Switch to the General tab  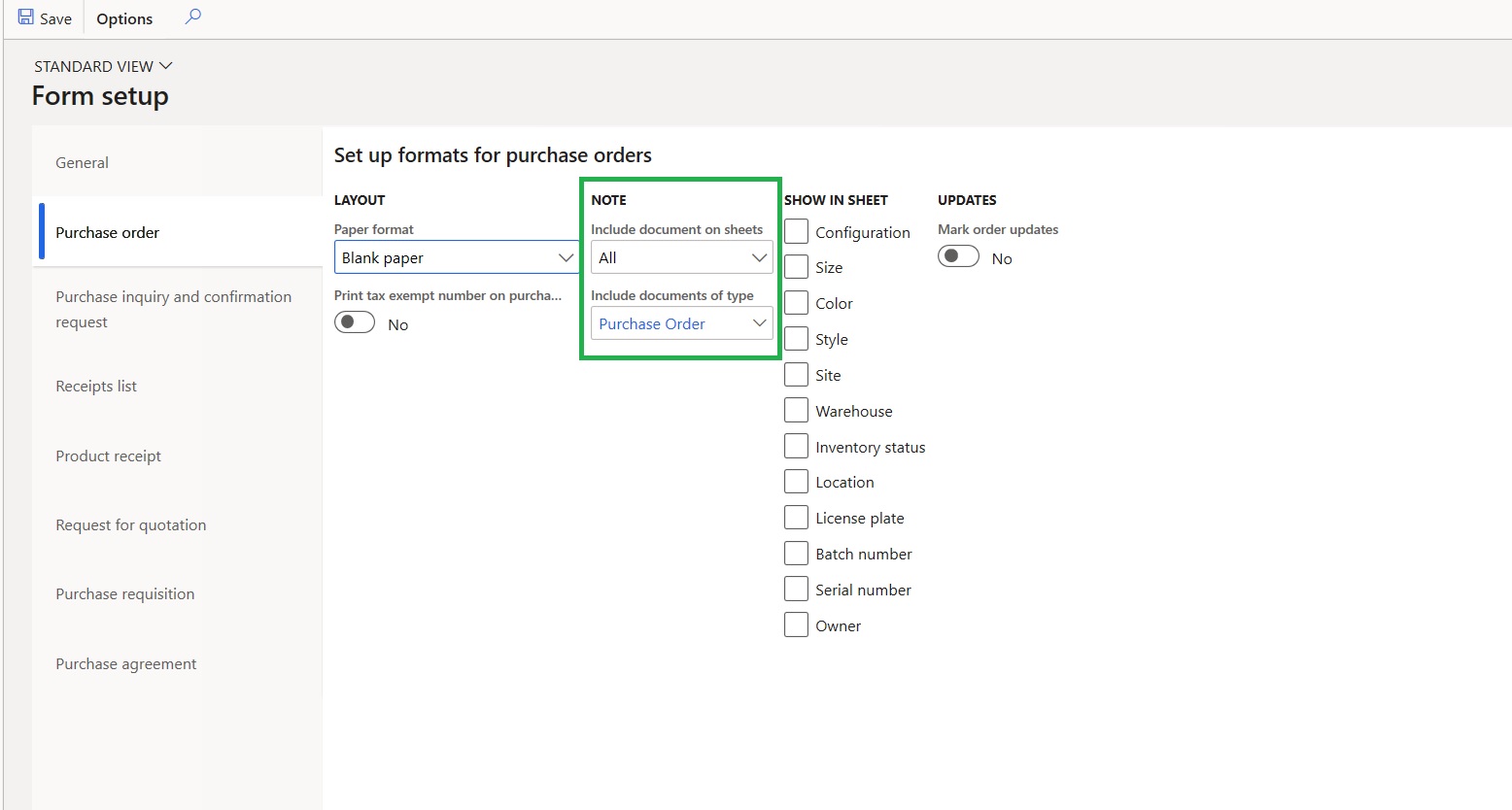[x=83, y=162]
